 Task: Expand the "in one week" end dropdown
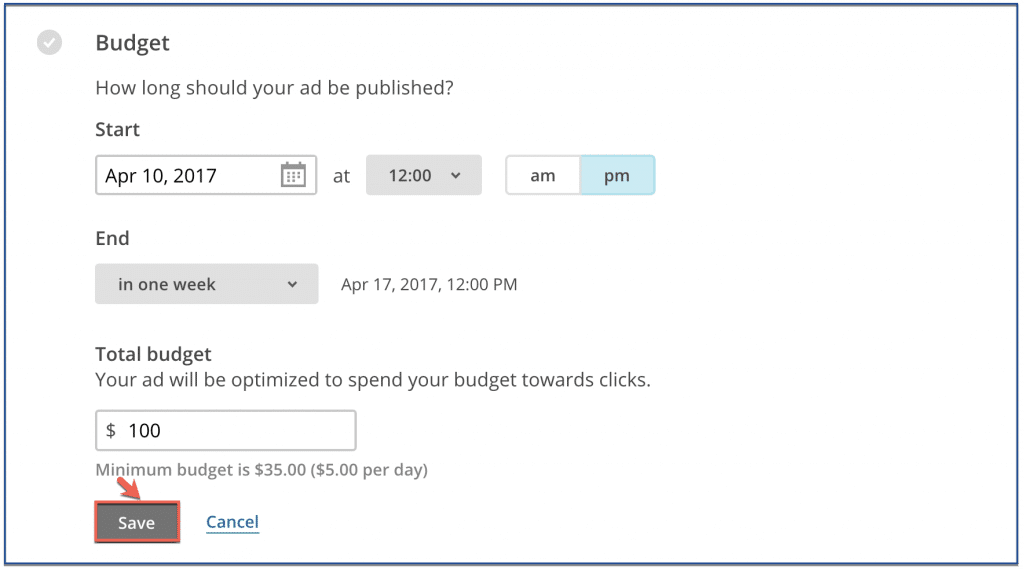[x=206, y=284]
